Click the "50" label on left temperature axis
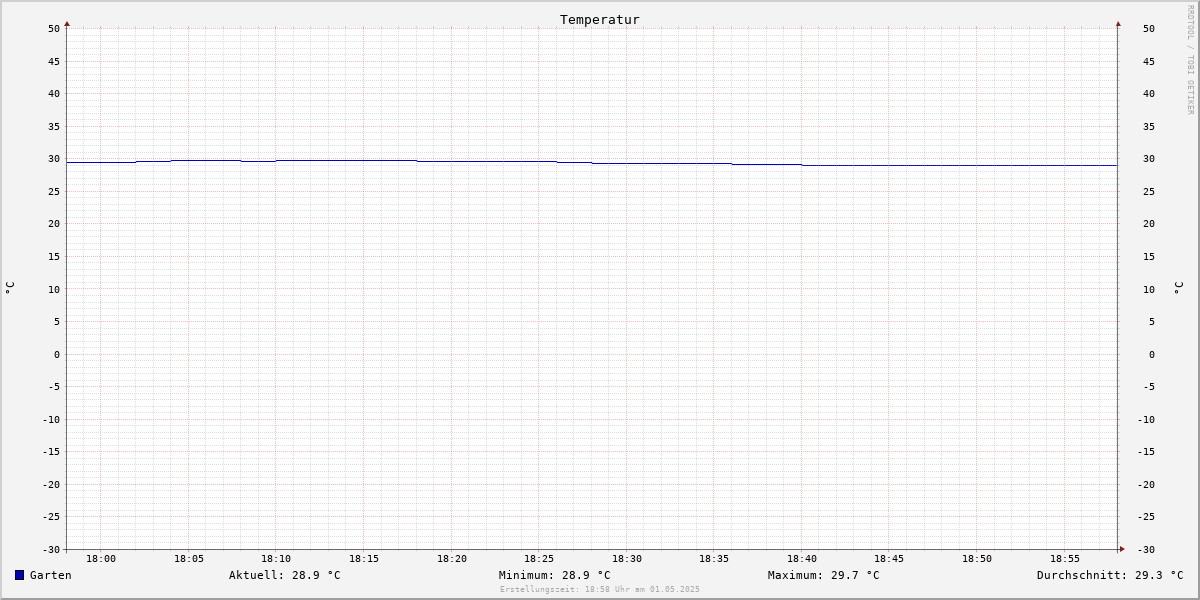Viewport: 1200px width, 600px height. click(54, 28)
